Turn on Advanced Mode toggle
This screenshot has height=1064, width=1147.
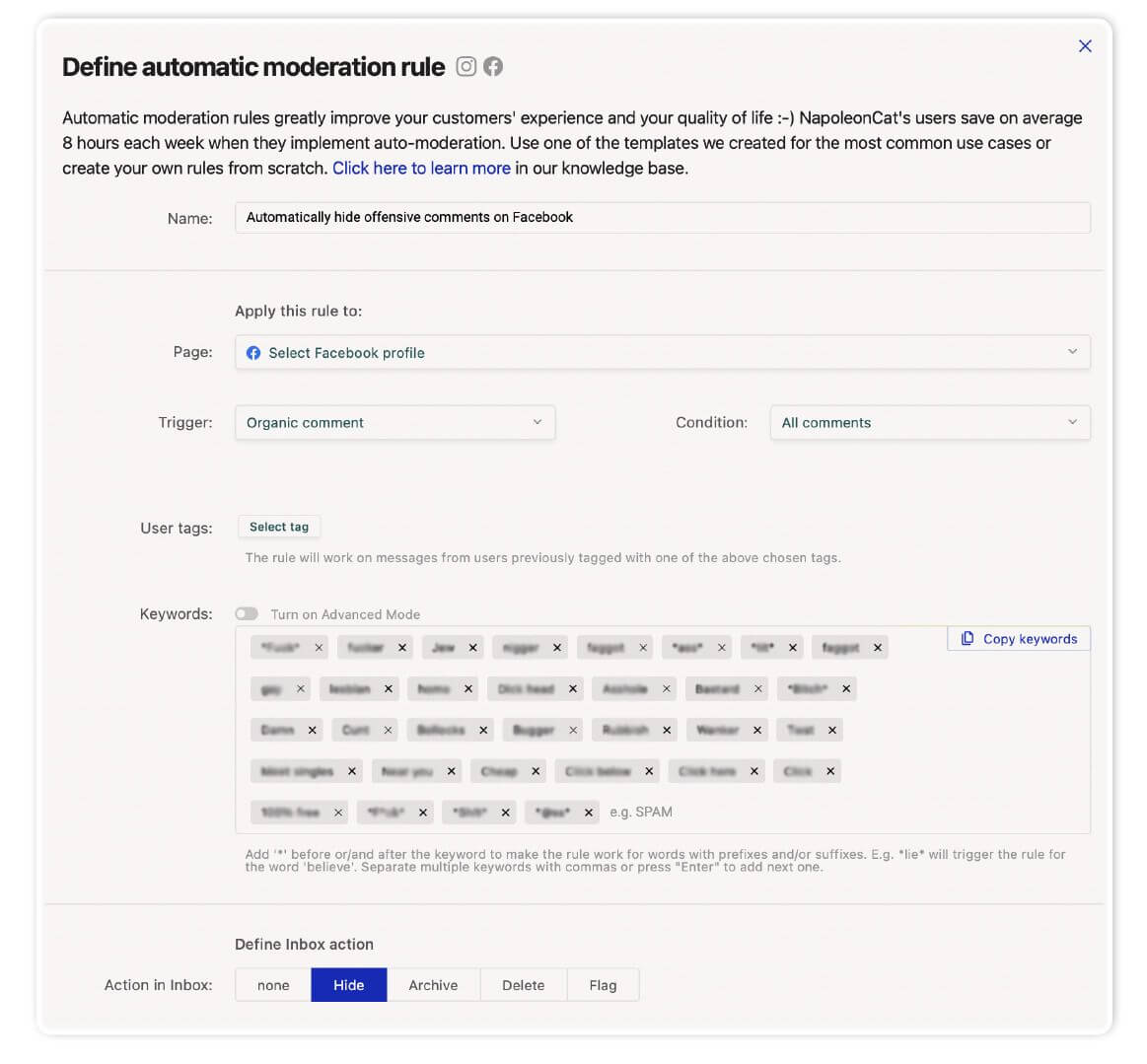click(247, 613)
